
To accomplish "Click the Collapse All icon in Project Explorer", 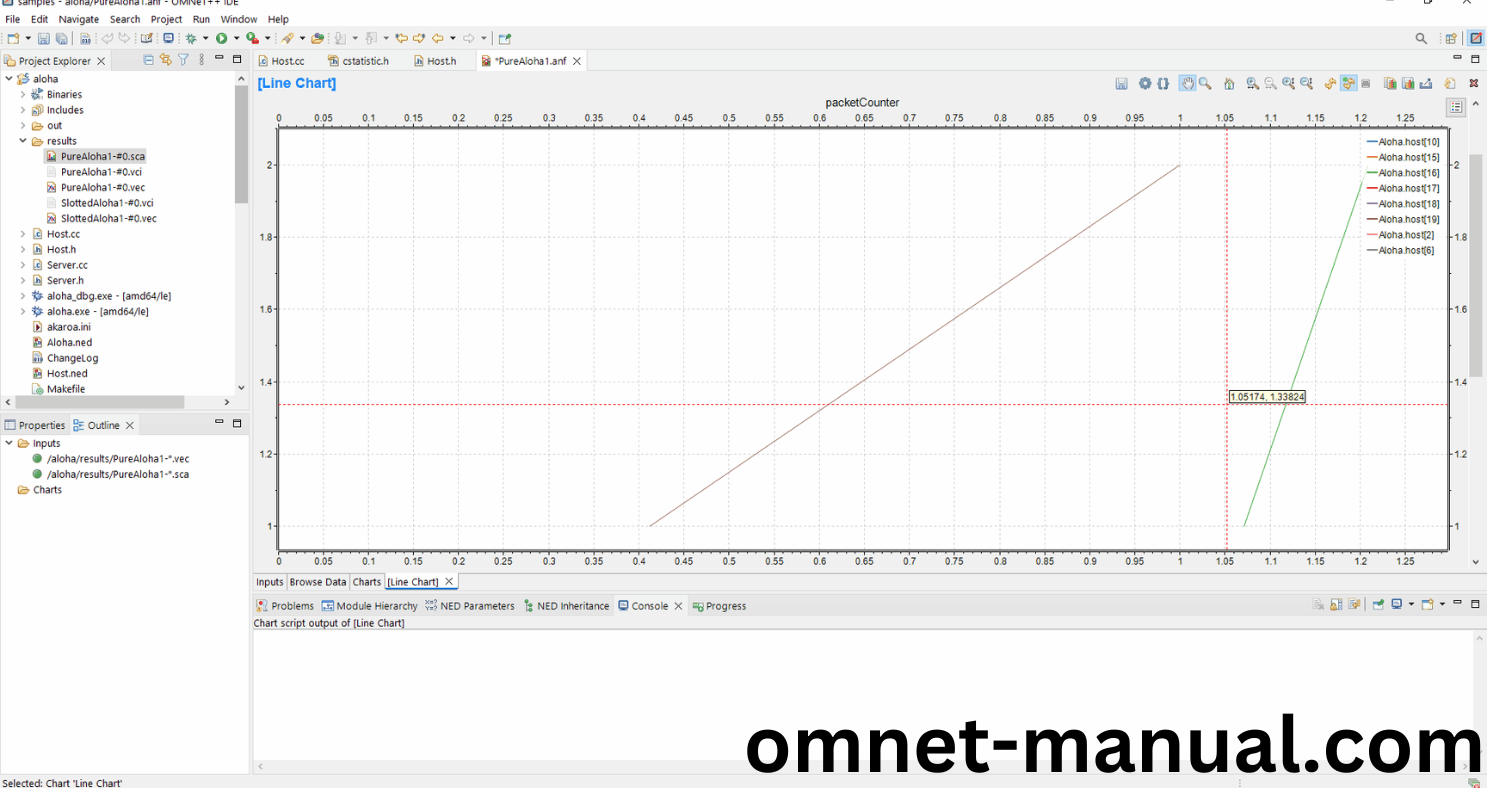I will coord(149,60).
